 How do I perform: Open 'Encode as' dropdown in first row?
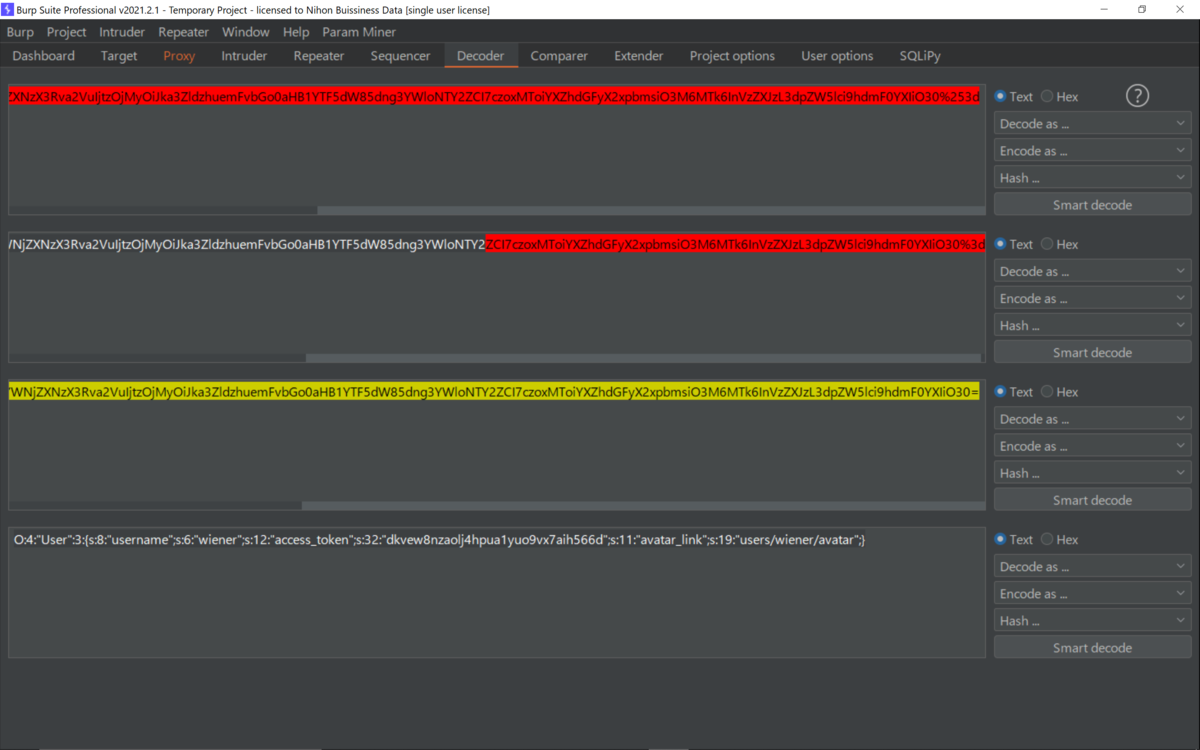click(x=1092, y=151)
